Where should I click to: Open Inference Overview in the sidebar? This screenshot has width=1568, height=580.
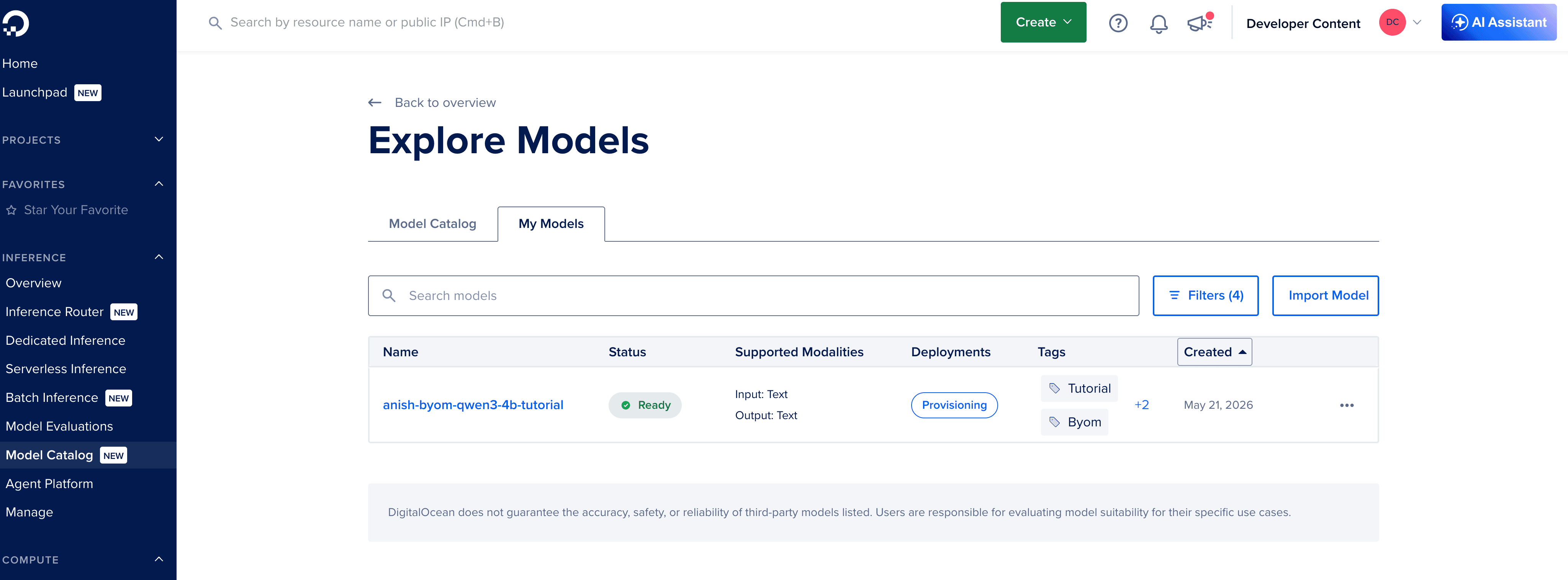[33, 283]
